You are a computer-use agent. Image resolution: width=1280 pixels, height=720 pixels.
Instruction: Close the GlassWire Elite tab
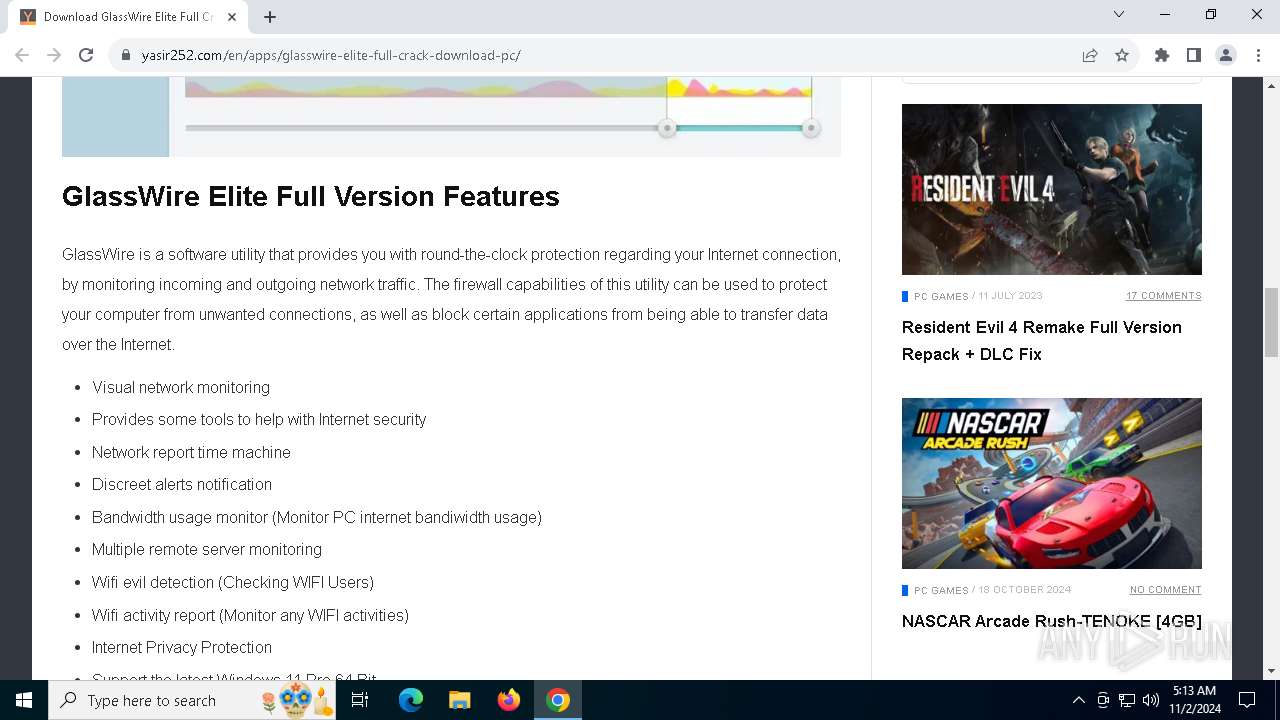[233, 17]
